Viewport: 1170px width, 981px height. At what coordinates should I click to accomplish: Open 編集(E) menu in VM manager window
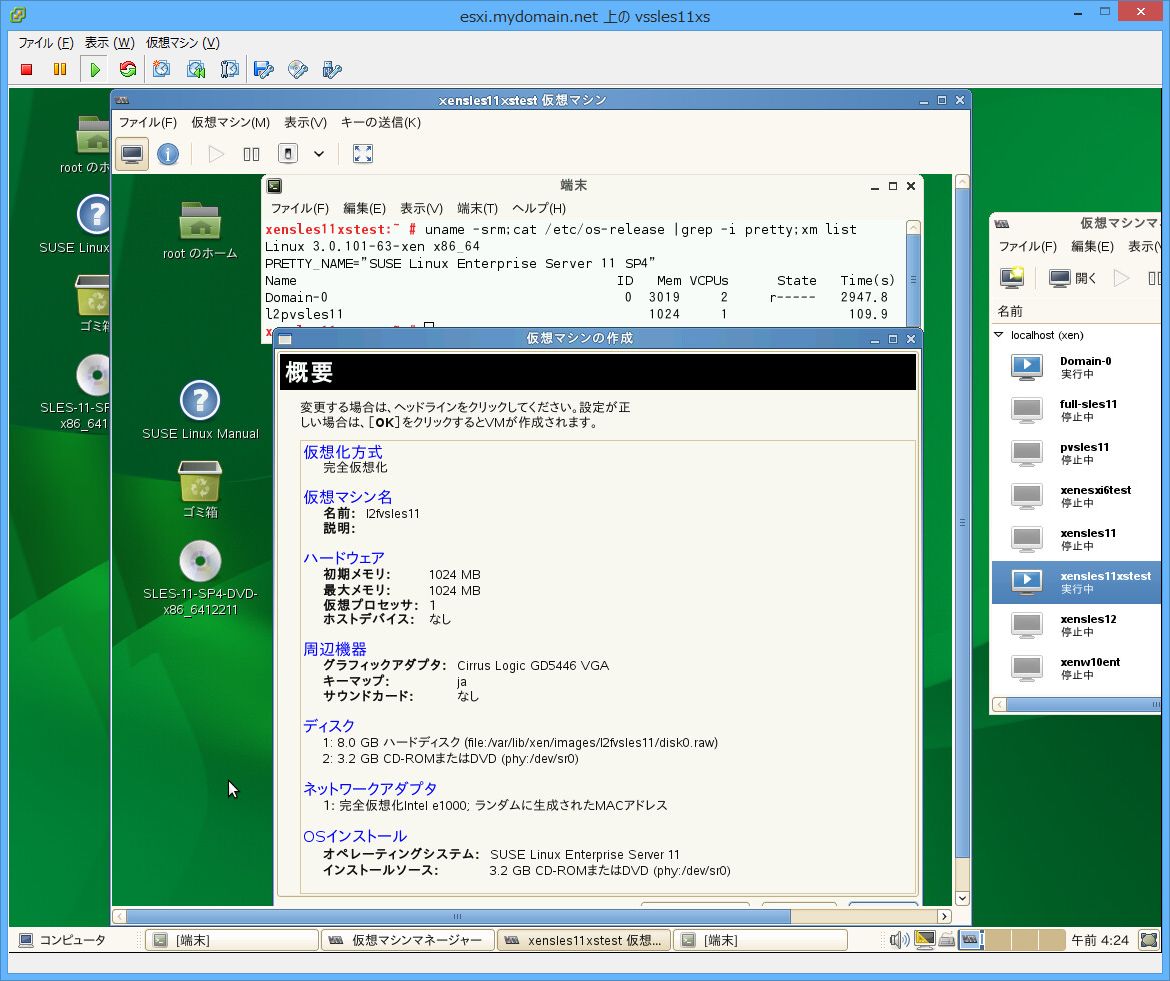pyautogui.click(x=1092, y=246)
